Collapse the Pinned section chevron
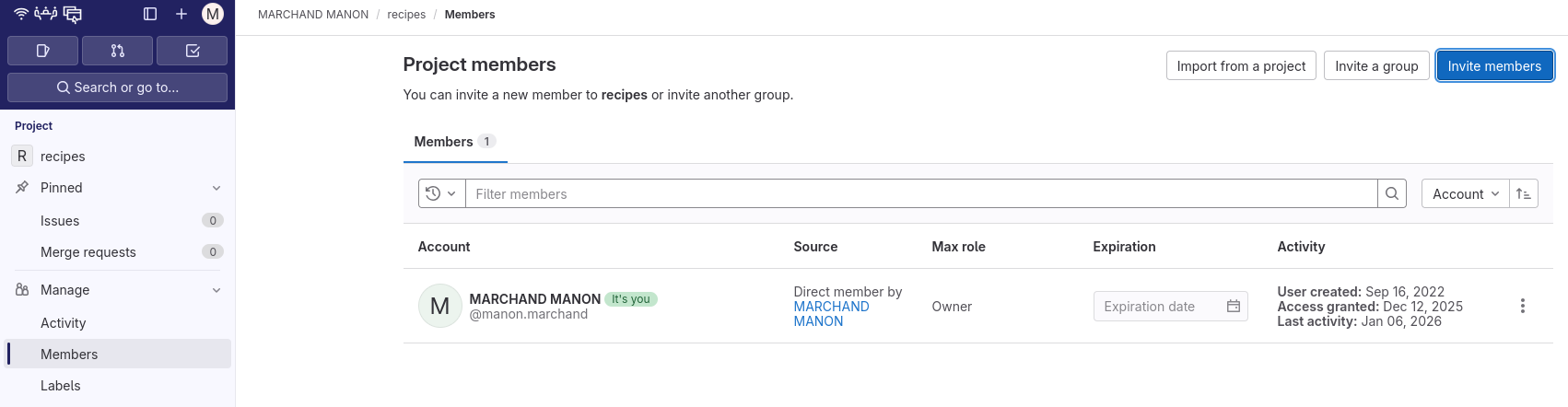 click(x=216, y=188)
